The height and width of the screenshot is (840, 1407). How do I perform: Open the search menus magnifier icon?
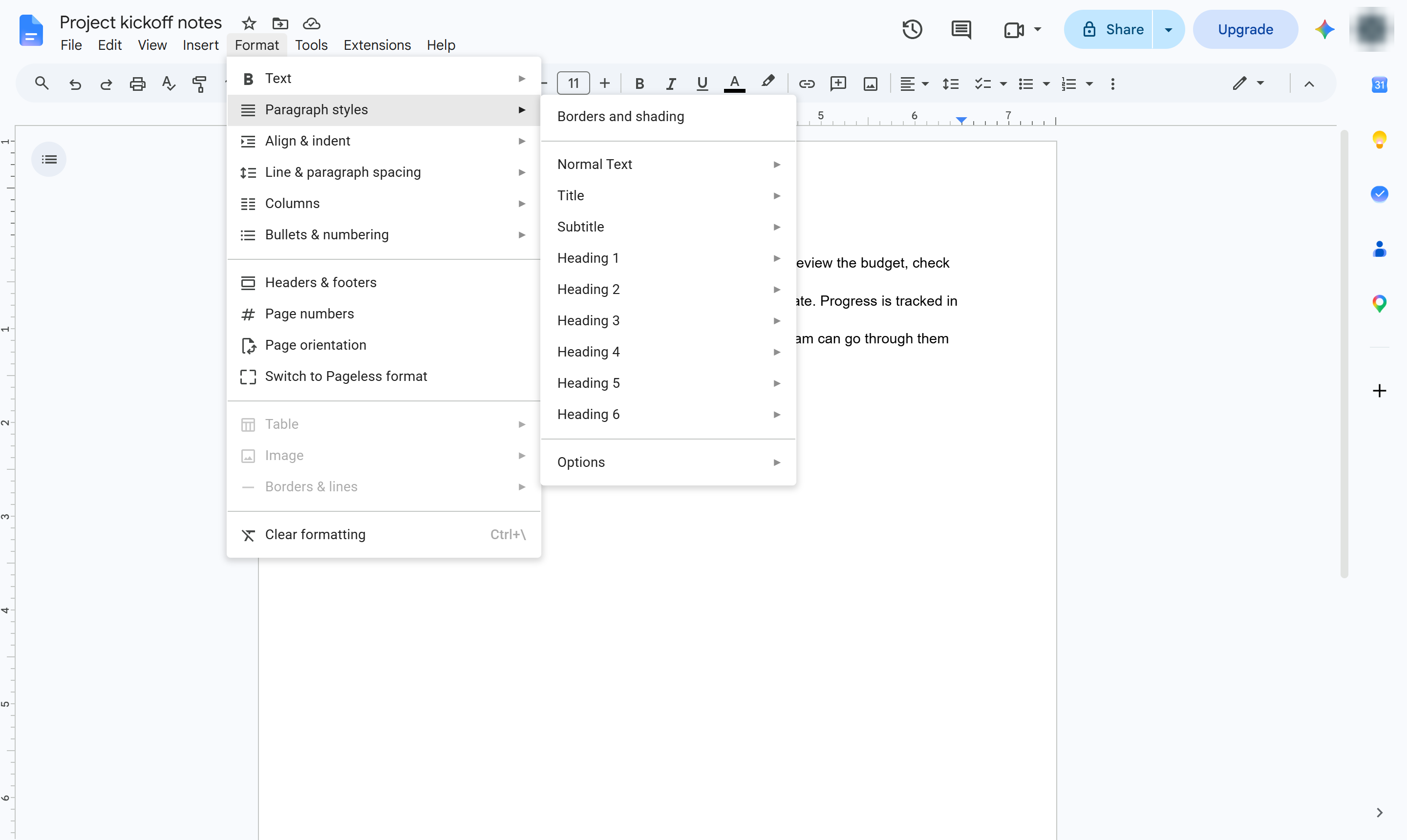42,84
